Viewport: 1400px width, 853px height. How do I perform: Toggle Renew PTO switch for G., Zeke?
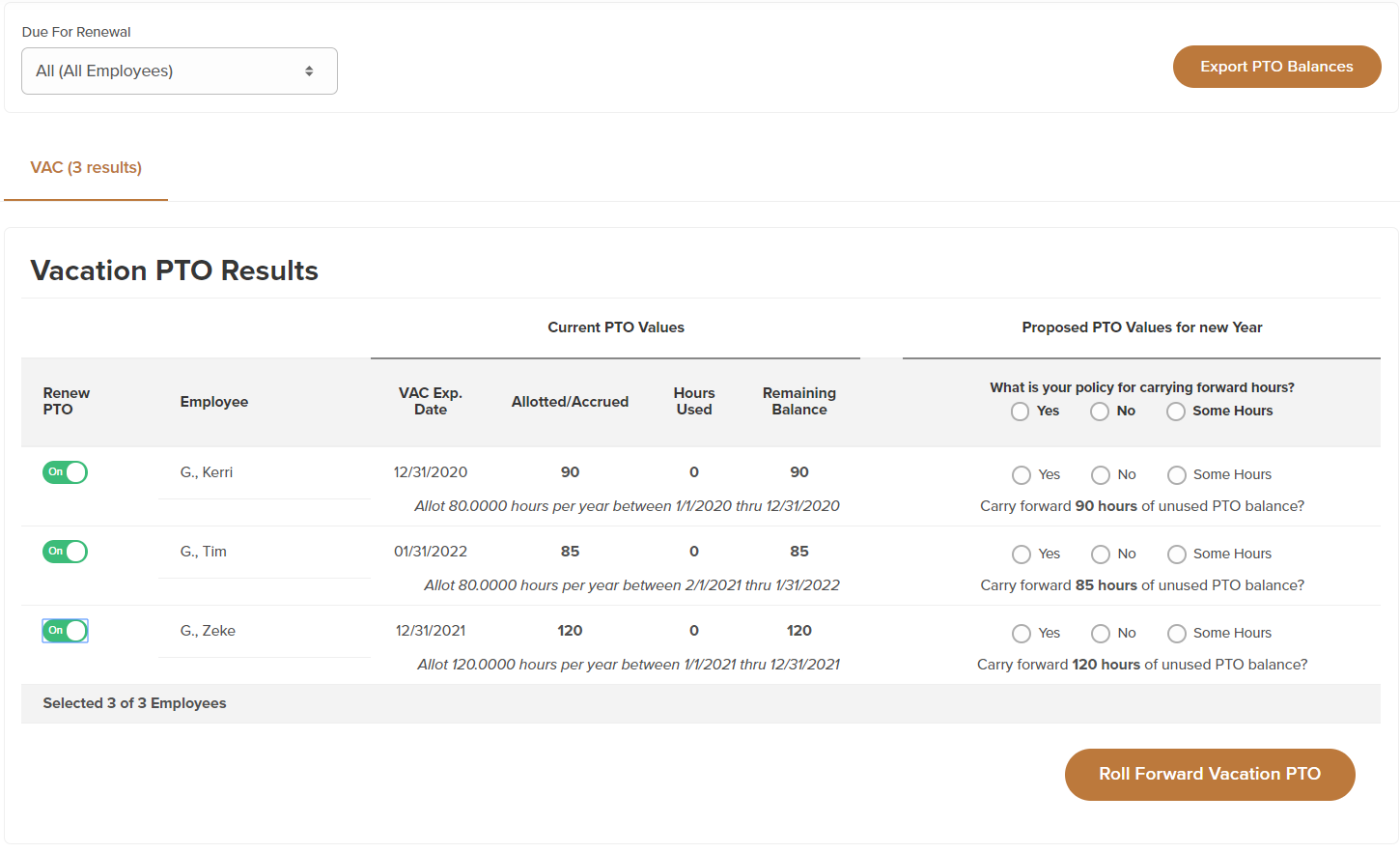[65, 631]
